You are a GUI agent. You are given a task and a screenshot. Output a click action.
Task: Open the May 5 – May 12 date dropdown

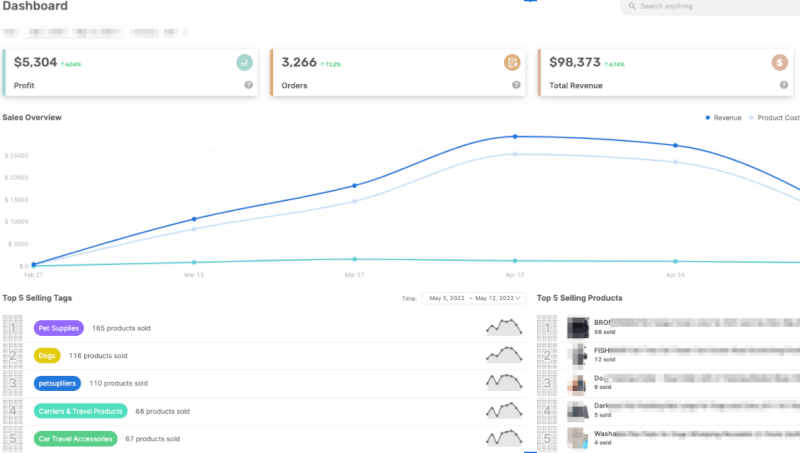point(474,298)
